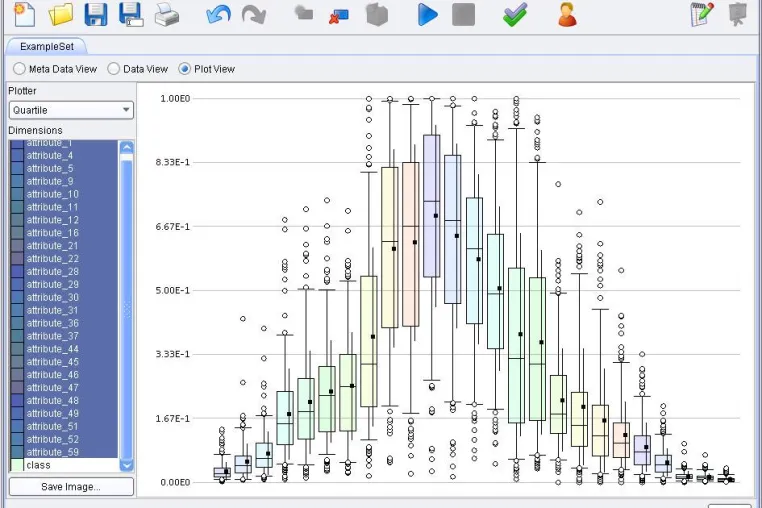Open the notepad with pencil icon
The height and width of the screenshot is (508, 762).
coord(702,14)
